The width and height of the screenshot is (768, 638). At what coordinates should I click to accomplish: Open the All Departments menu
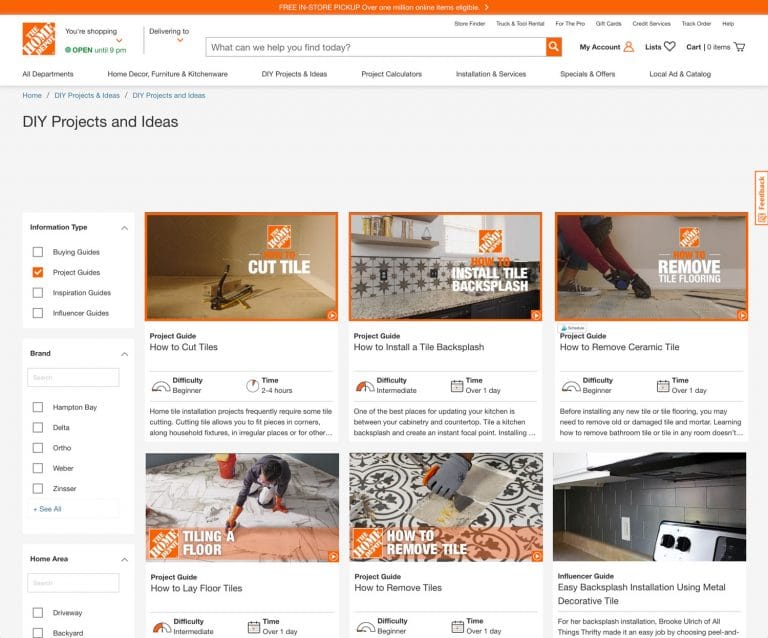(x=48, y=74)
